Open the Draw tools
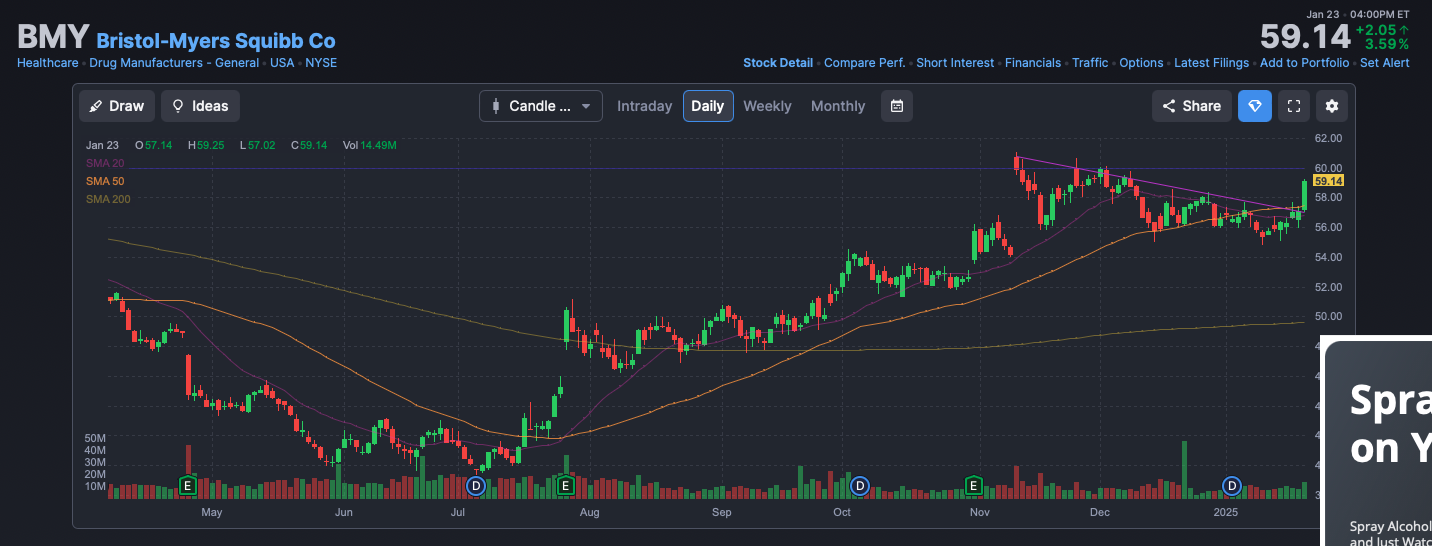The image size is (1432, 546). pyautogui.click(x=117, y=106)
